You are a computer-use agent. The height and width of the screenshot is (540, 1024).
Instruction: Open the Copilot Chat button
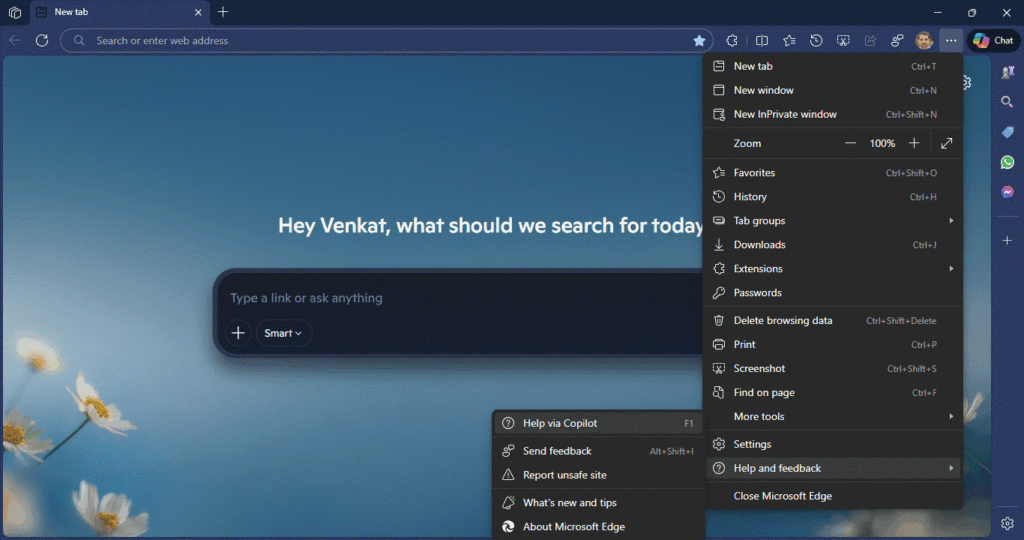coord(993,40)
